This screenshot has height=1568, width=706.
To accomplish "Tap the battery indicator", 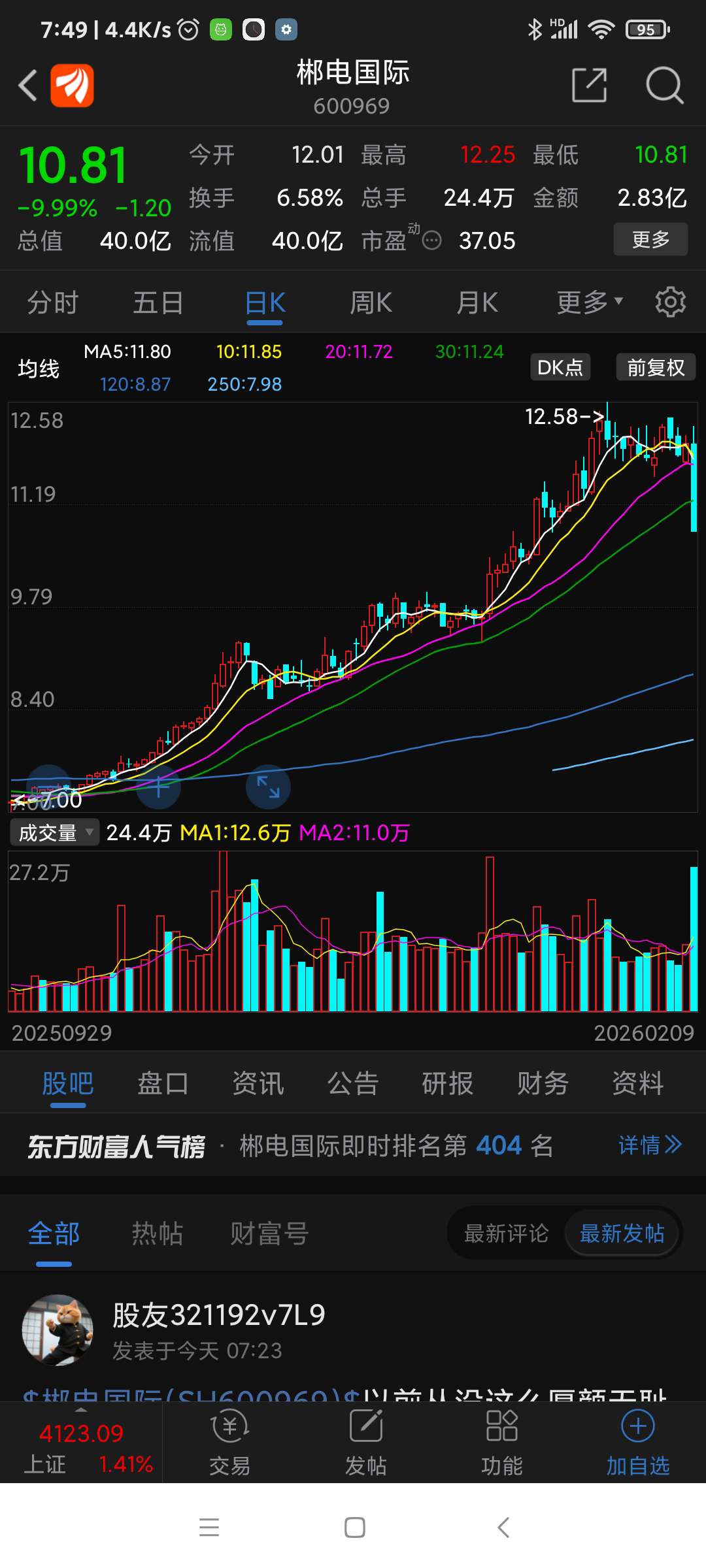I will (x=647, y=29).
